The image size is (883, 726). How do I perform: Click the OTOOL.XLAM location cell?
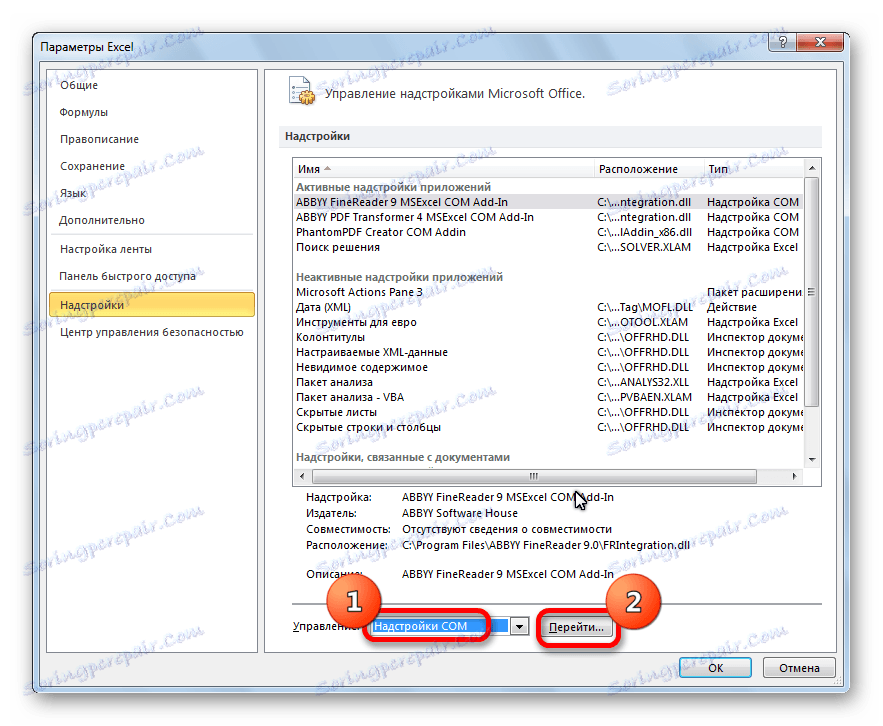(x=642, y=322)
